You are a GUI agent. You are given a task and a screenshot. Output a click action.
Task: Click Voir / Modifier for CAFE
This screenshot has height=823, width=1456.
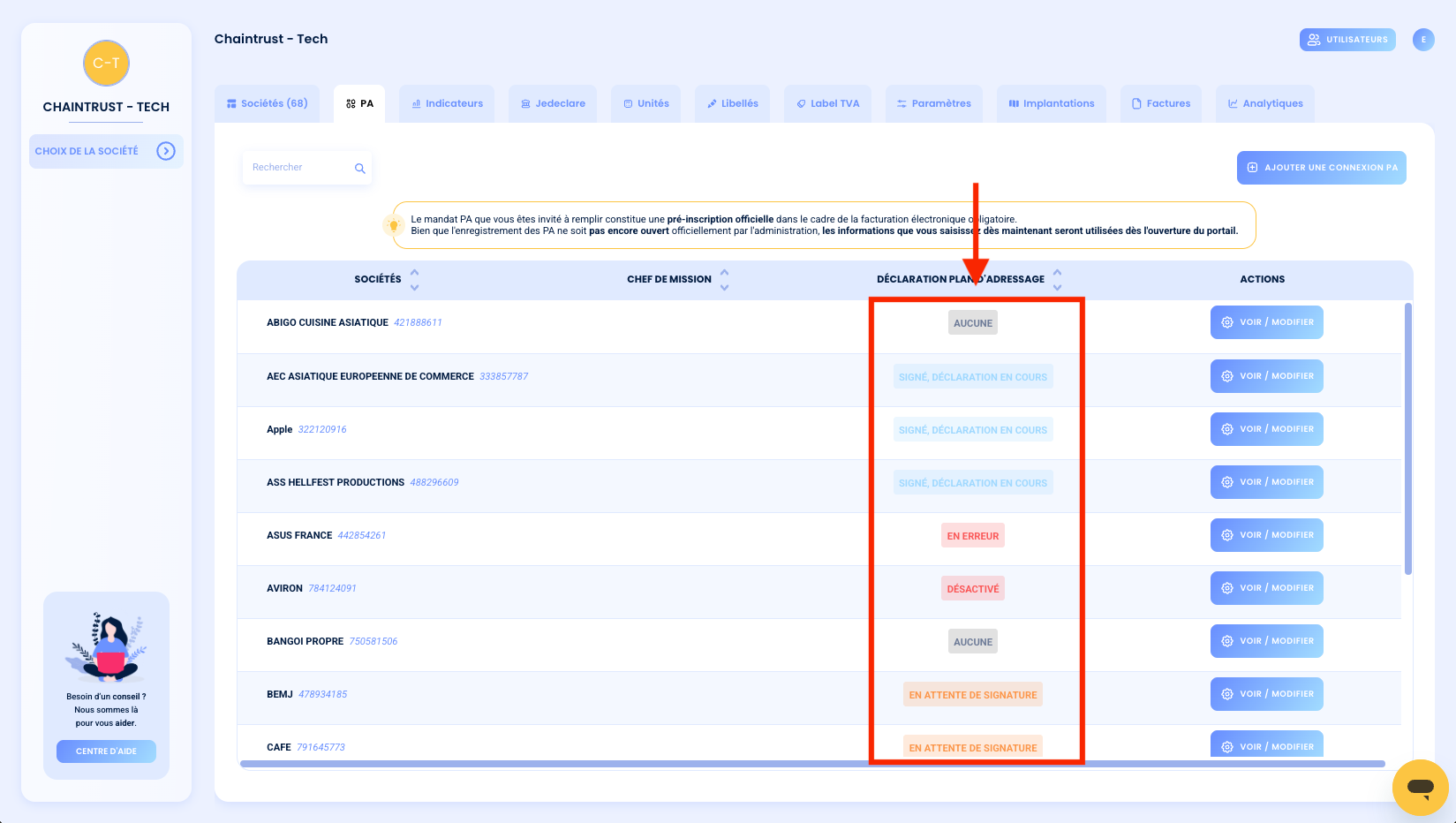coord(1267,744)
